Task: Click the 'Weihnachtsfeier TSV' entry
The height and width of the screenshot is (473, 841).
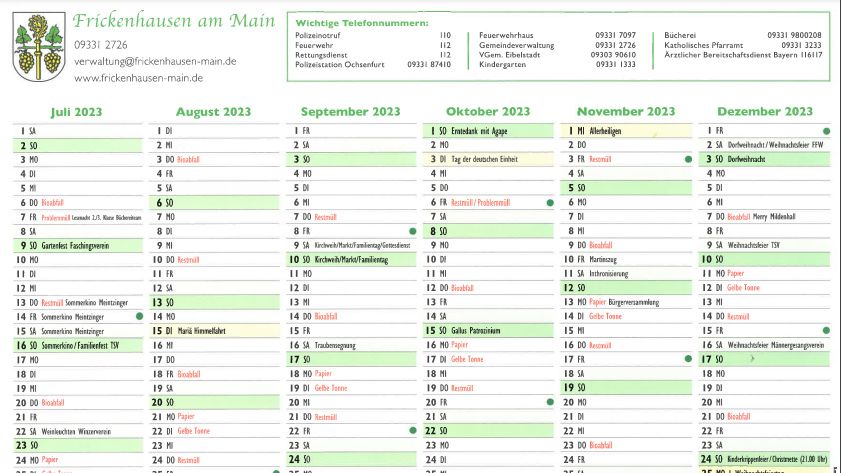Action: pos(754,245)
